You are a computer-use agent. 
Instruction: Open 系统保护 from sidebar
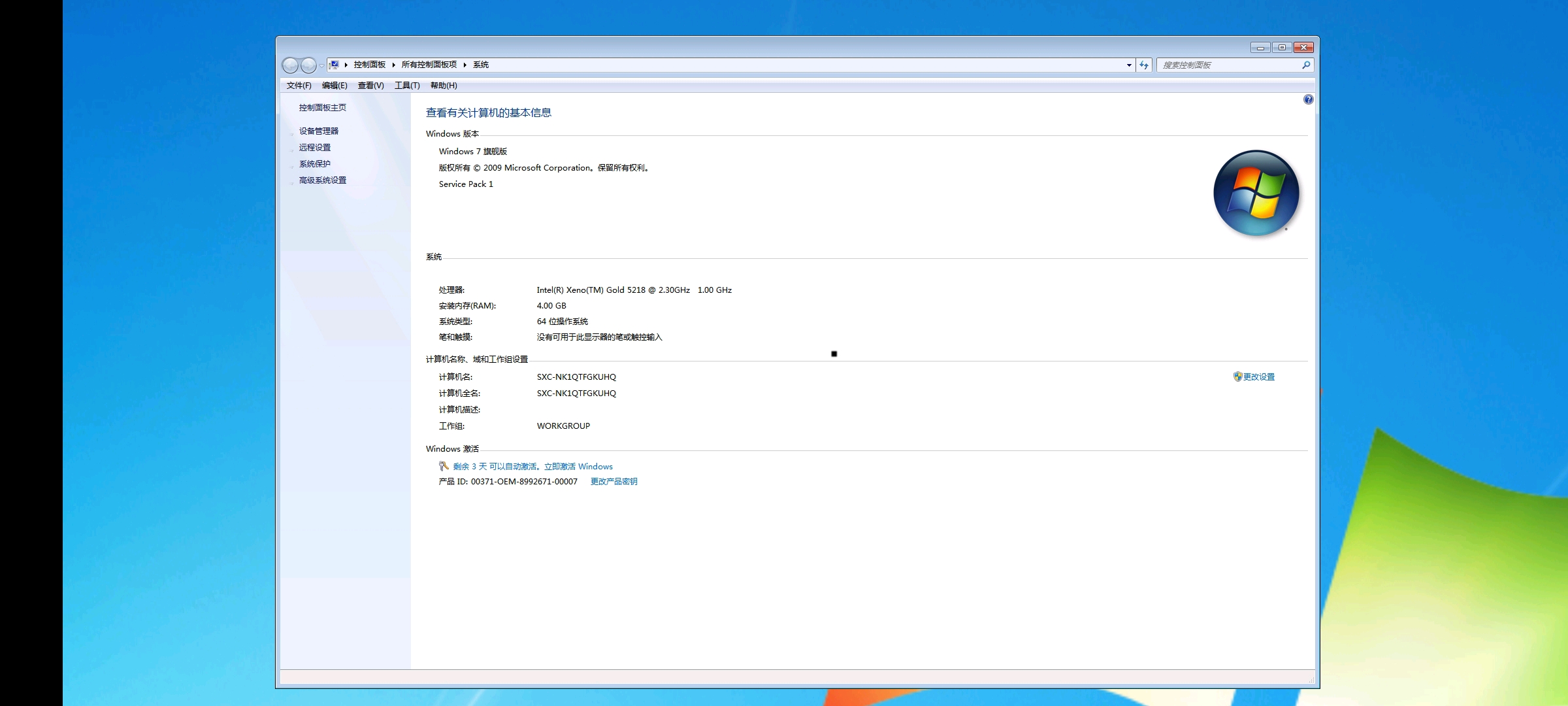pos(315,164)
